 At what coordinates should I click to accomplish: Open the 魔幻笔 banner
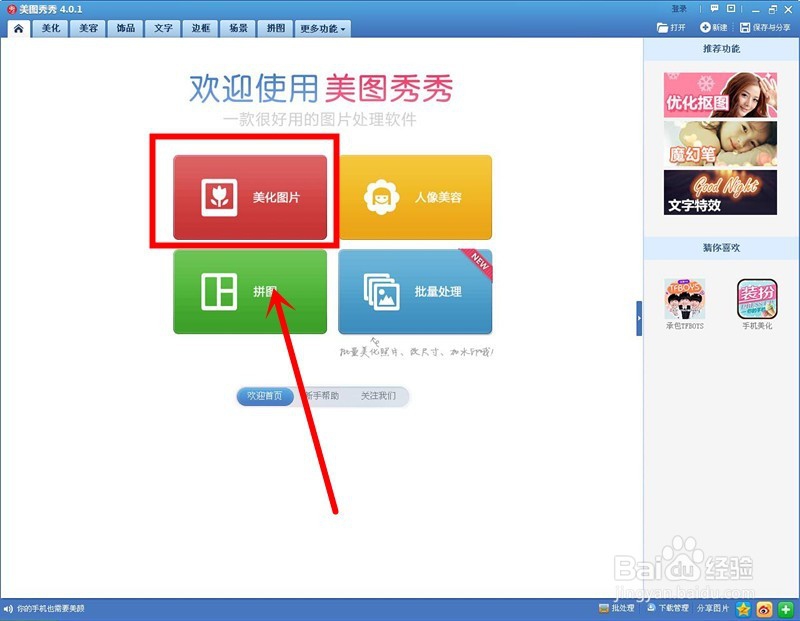(720, 144)
